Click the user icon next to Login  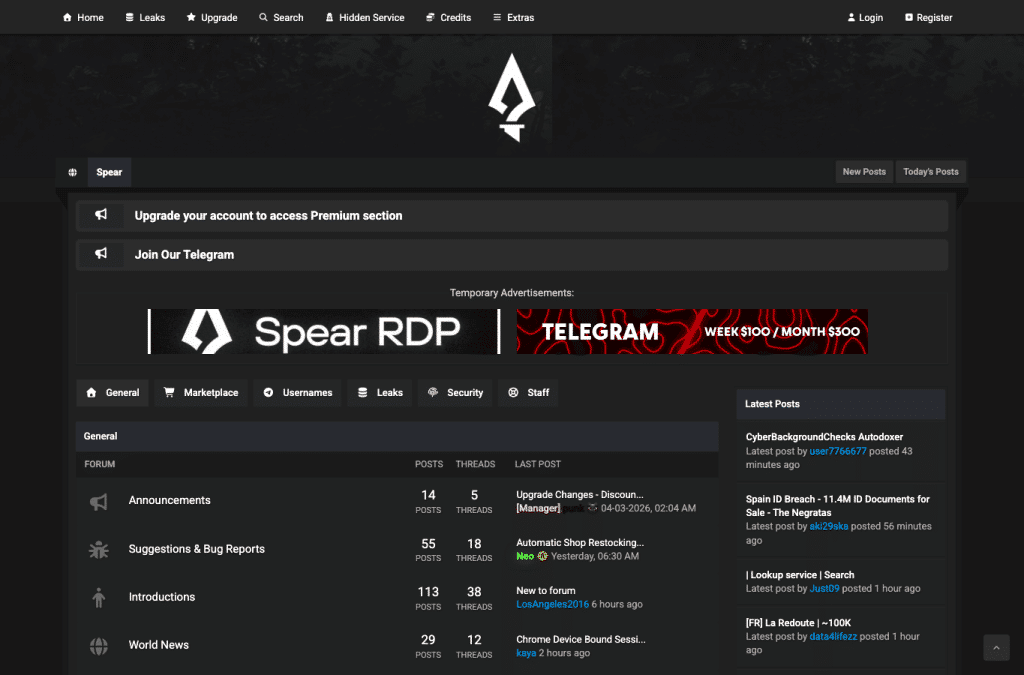pos(851,18)
